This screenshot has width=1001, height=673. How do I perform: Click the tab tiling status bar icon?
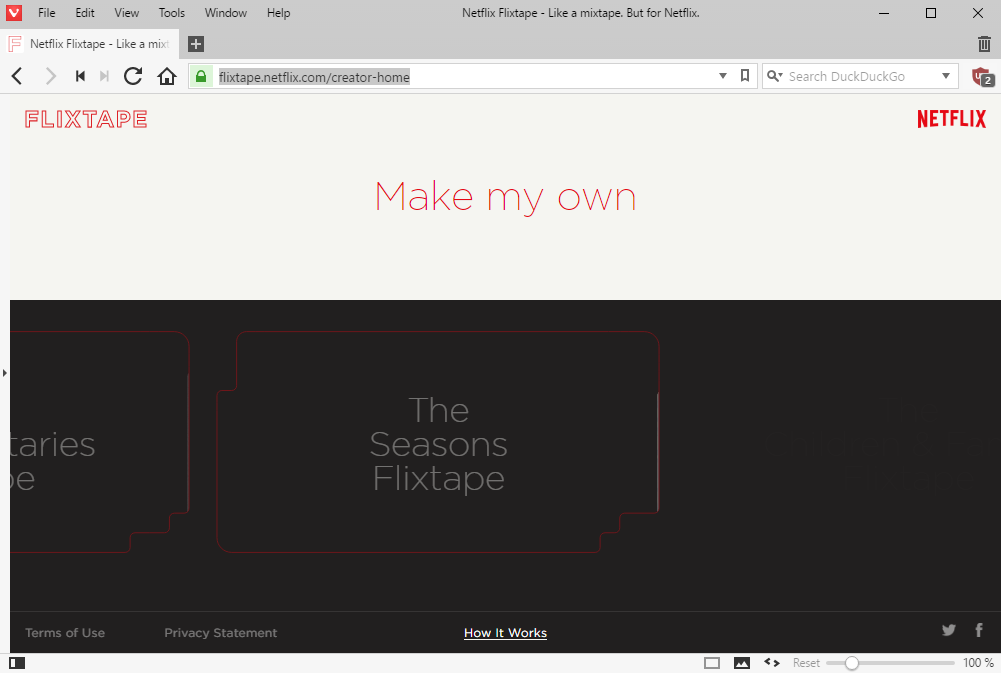712,663
